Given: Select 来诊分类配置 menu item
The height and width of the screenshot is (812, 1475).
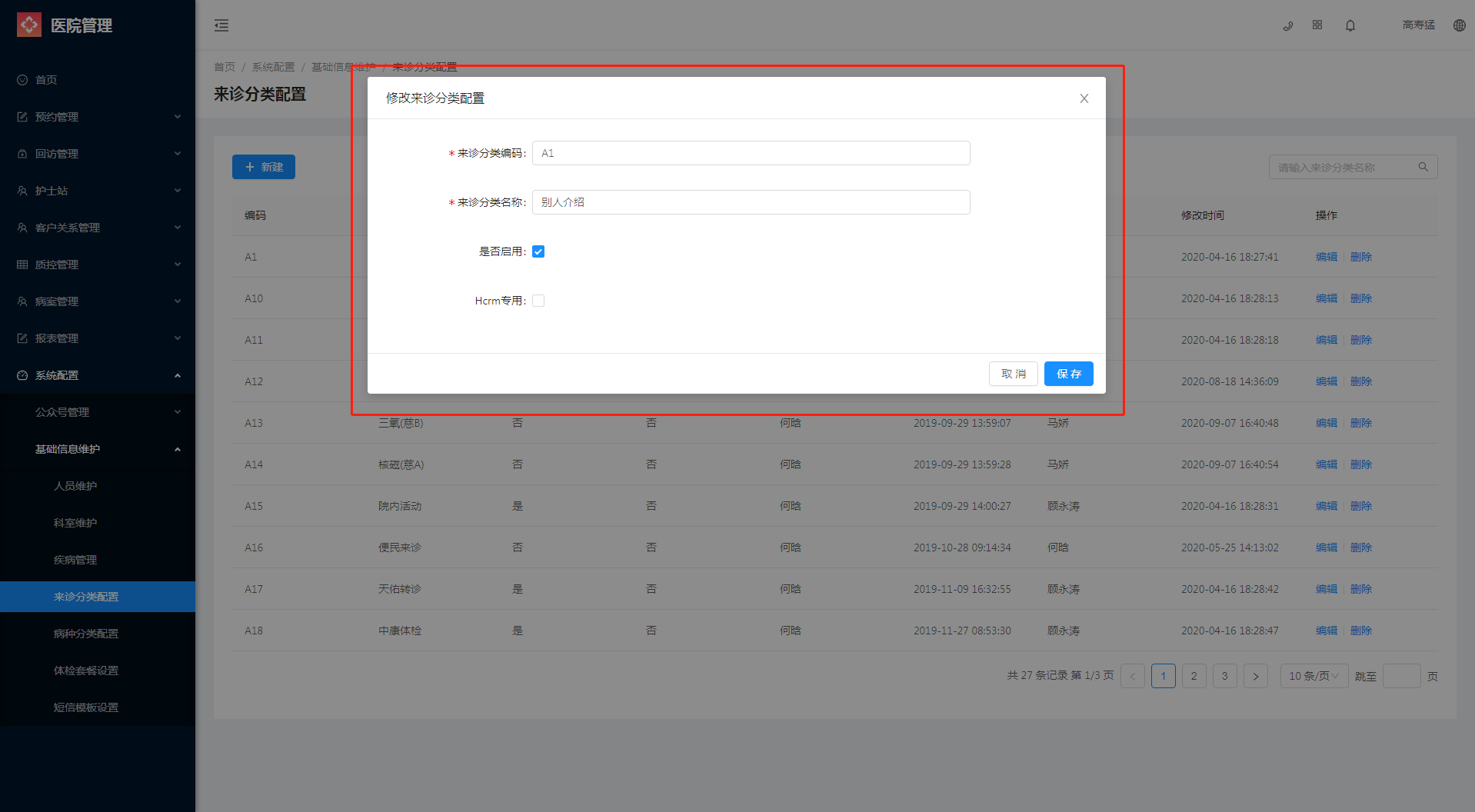Looking at the screenshot, I should [x=98, y=597].
